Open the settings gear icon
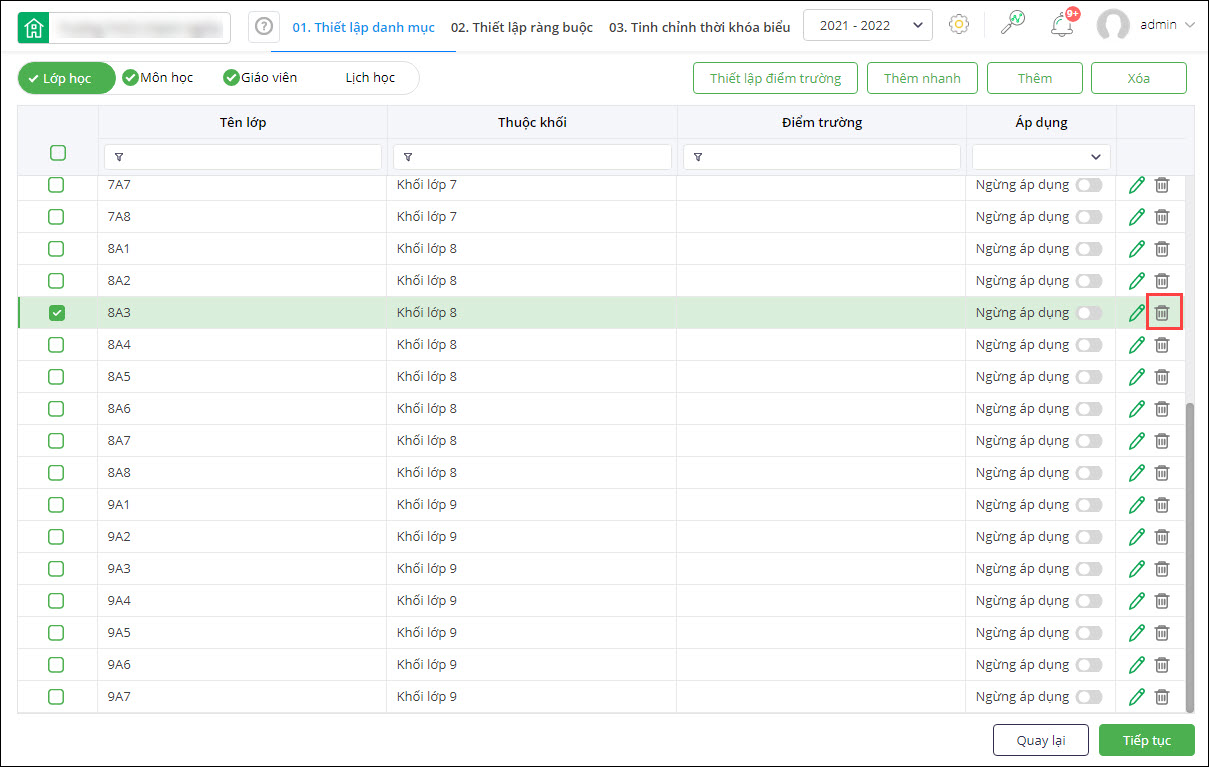1209x767 pixels. (959, 25)
